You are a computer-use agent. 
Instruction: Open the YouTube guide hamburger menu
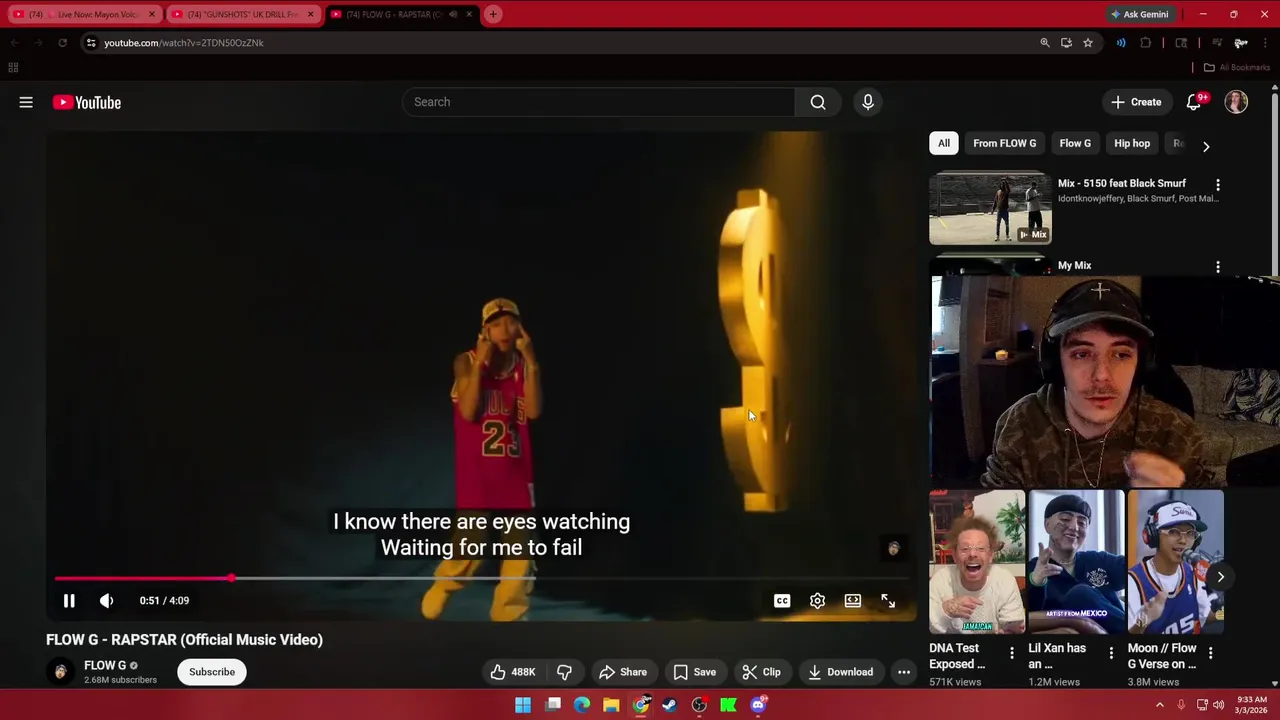coord(26,102)
